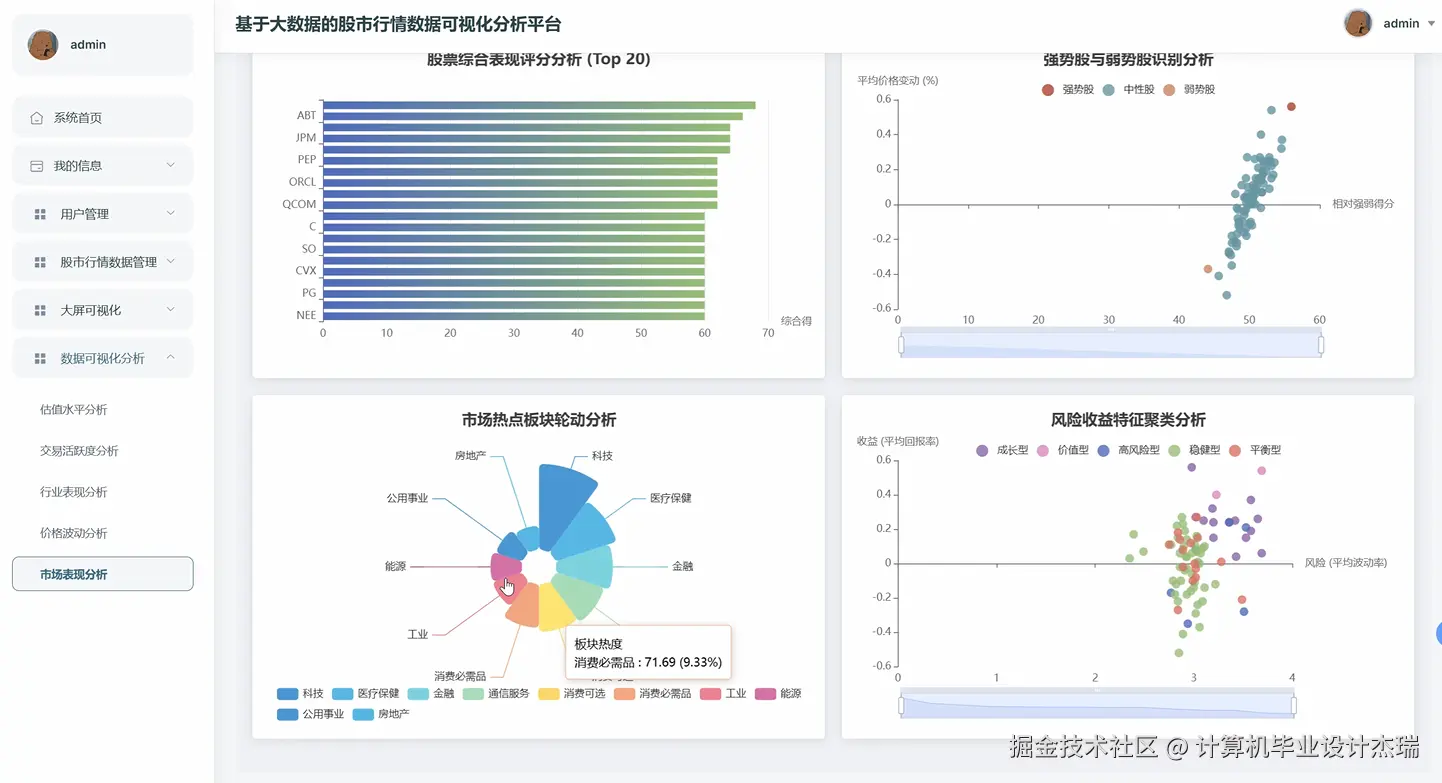Viewport: 1442px width, 783px height.
Task: Click the 市场热点板块轮动分析 chart title
Action: point(539,420)
